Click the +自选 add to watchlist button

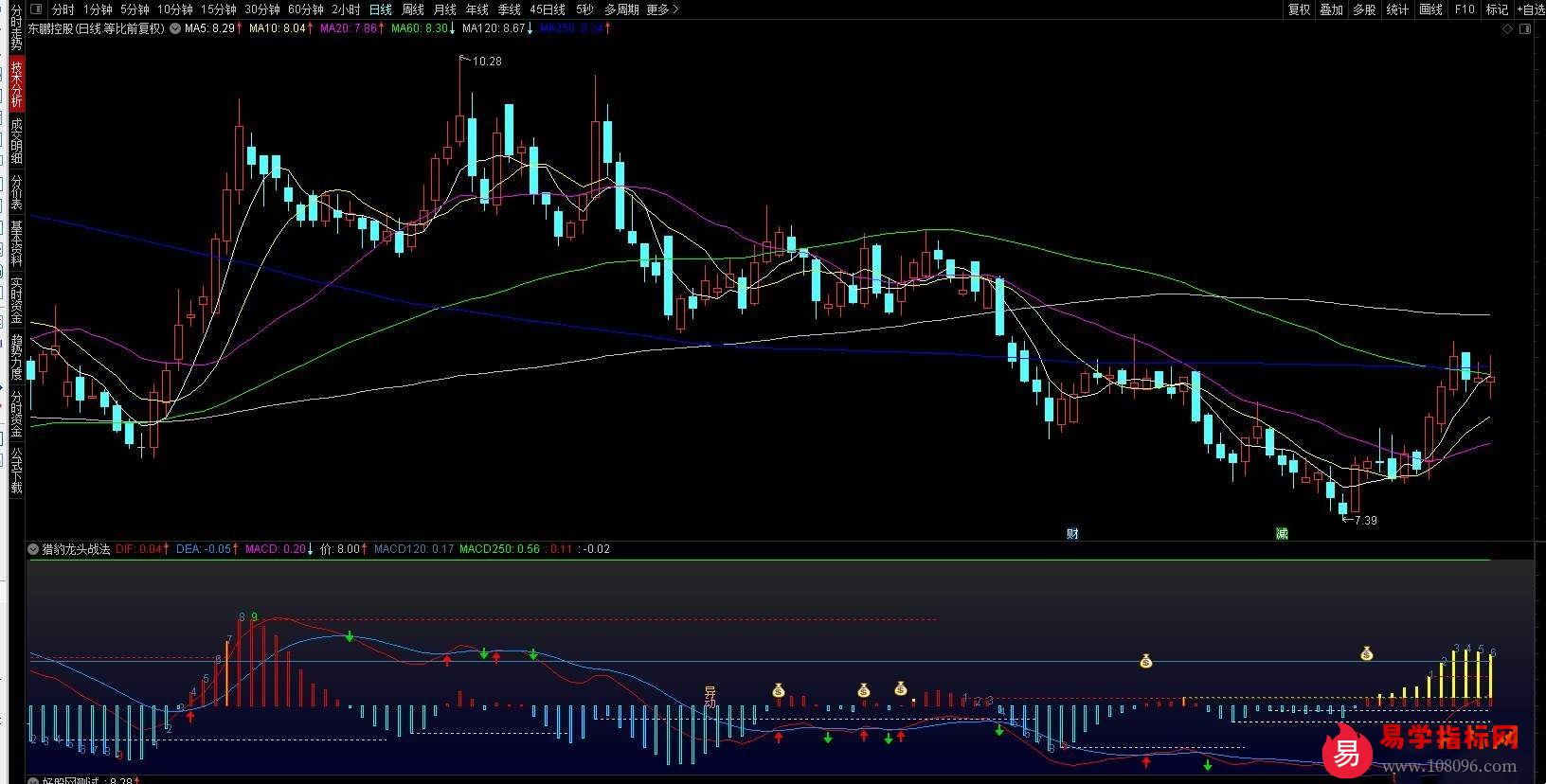(x=1530, y=9)
